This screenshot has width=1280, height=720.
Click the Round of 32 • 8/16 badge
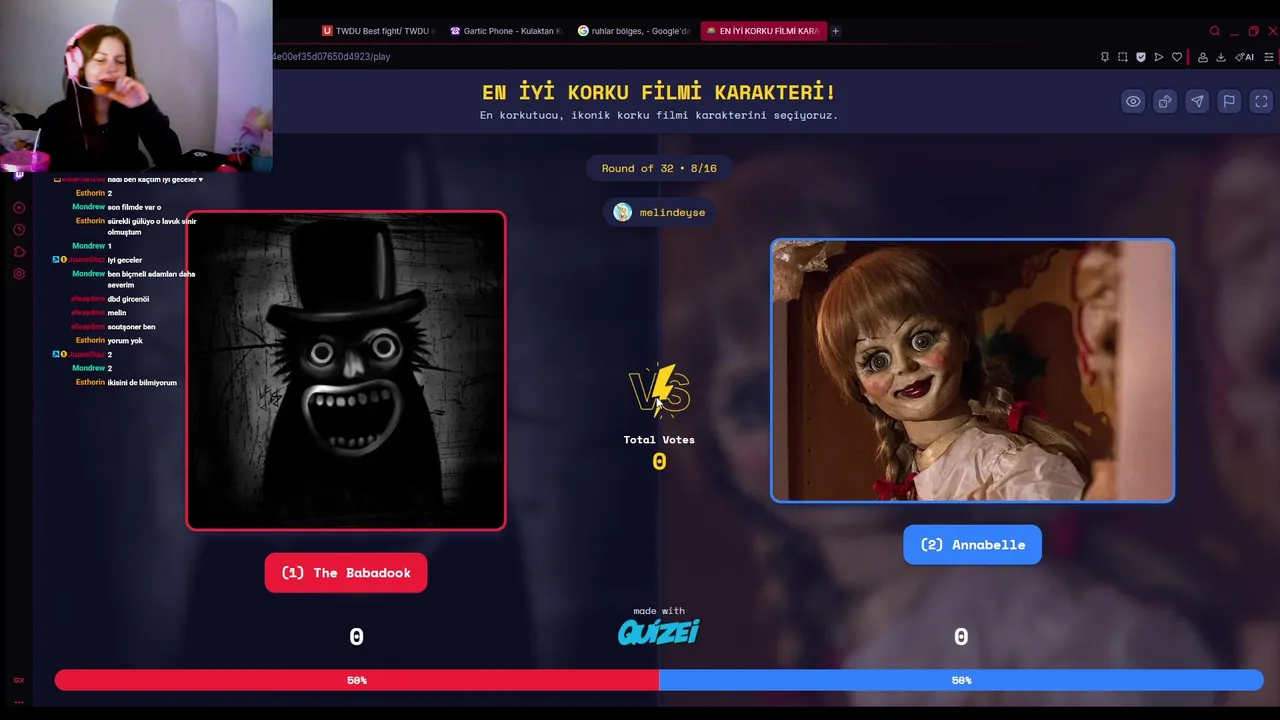click(659, 168)
